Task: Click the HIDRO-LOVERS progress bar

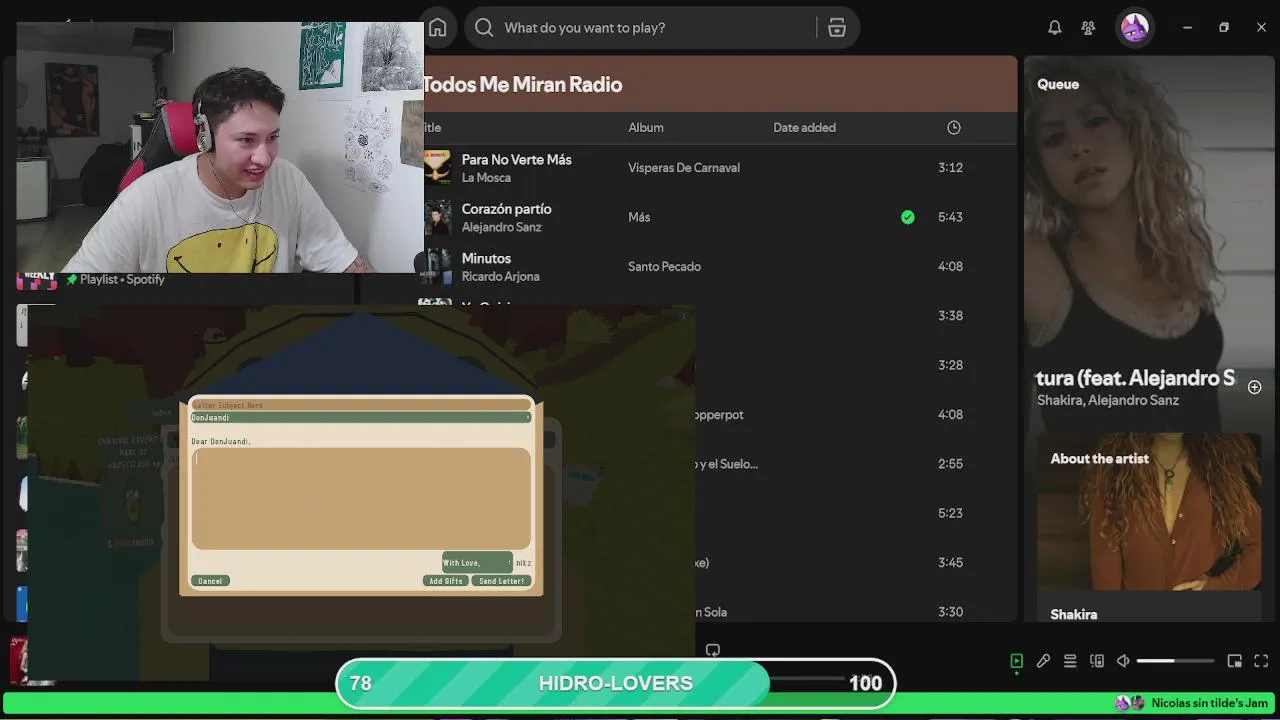Action: (x=615, y=683)
